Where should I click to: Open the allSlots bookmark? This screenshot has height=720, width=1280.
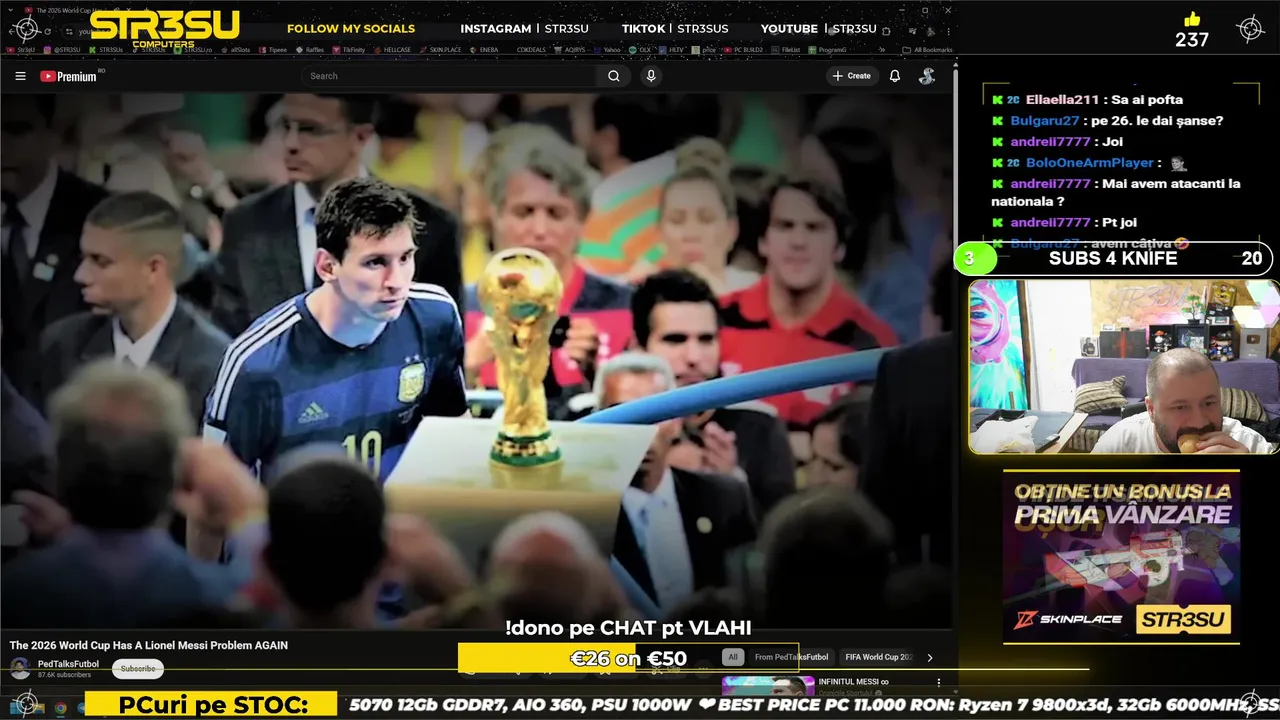tap(236, 50)
